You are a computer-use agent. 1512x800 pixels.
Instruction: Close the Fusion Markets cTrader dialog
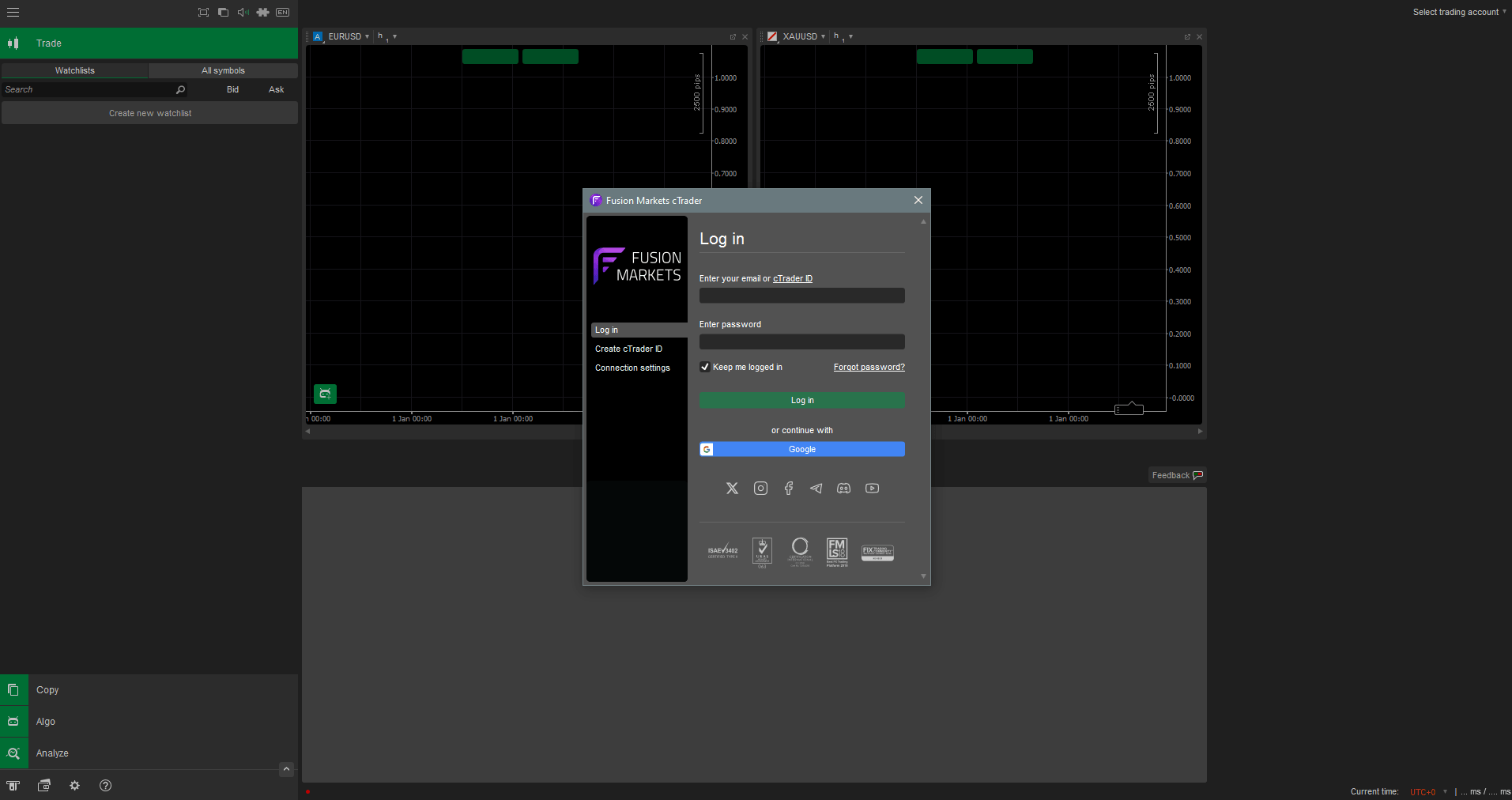coord(918,200)
